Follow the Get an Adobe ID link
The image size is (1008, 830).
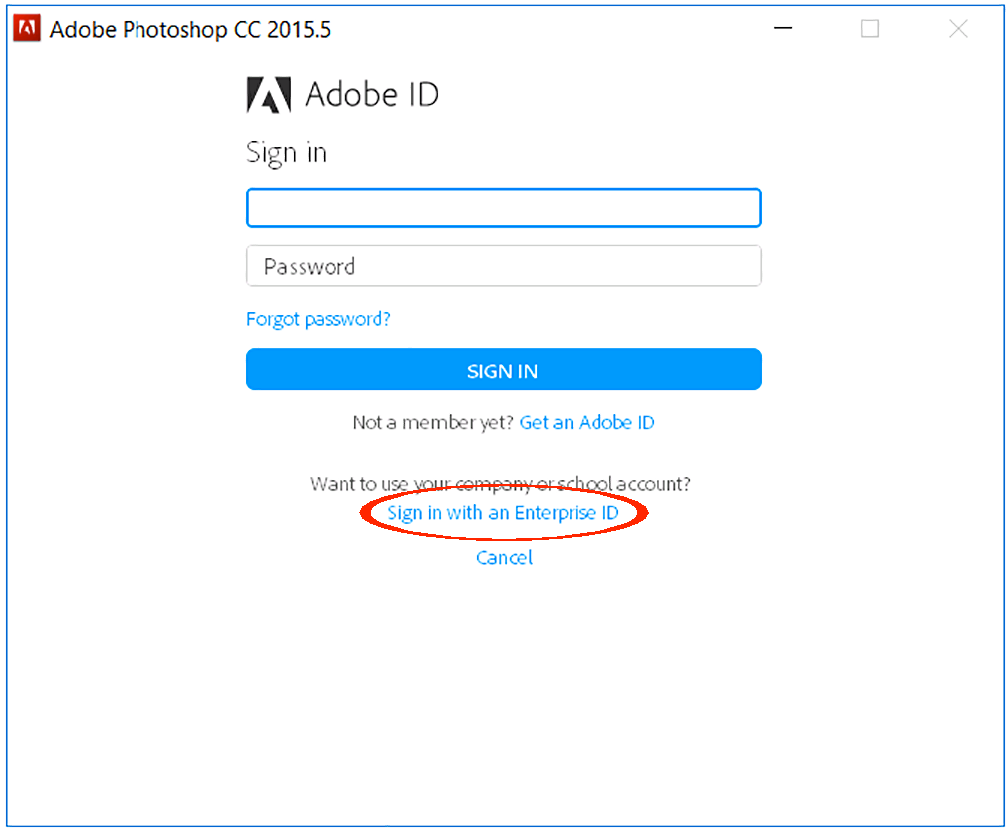pyautogui.click(x=587, y=422)
